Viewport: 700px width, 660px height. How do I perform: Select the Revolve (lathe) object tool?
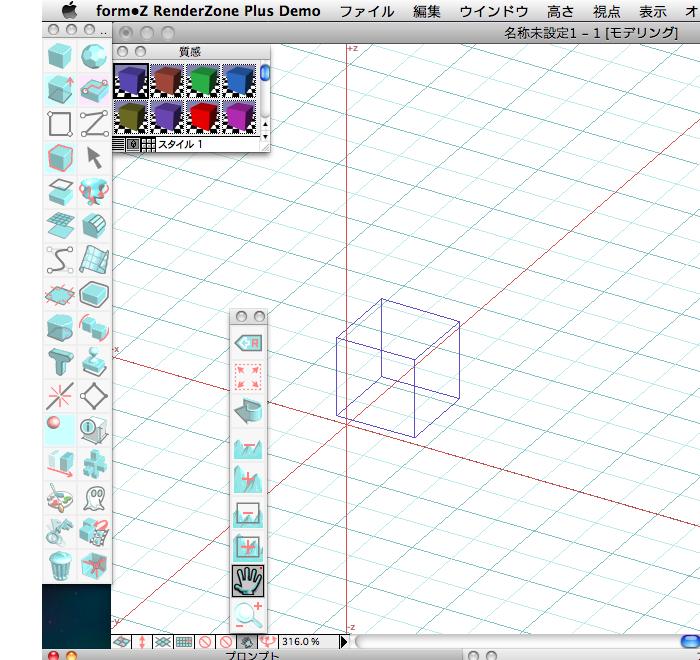pyautogui.click(x=94, y=192)
